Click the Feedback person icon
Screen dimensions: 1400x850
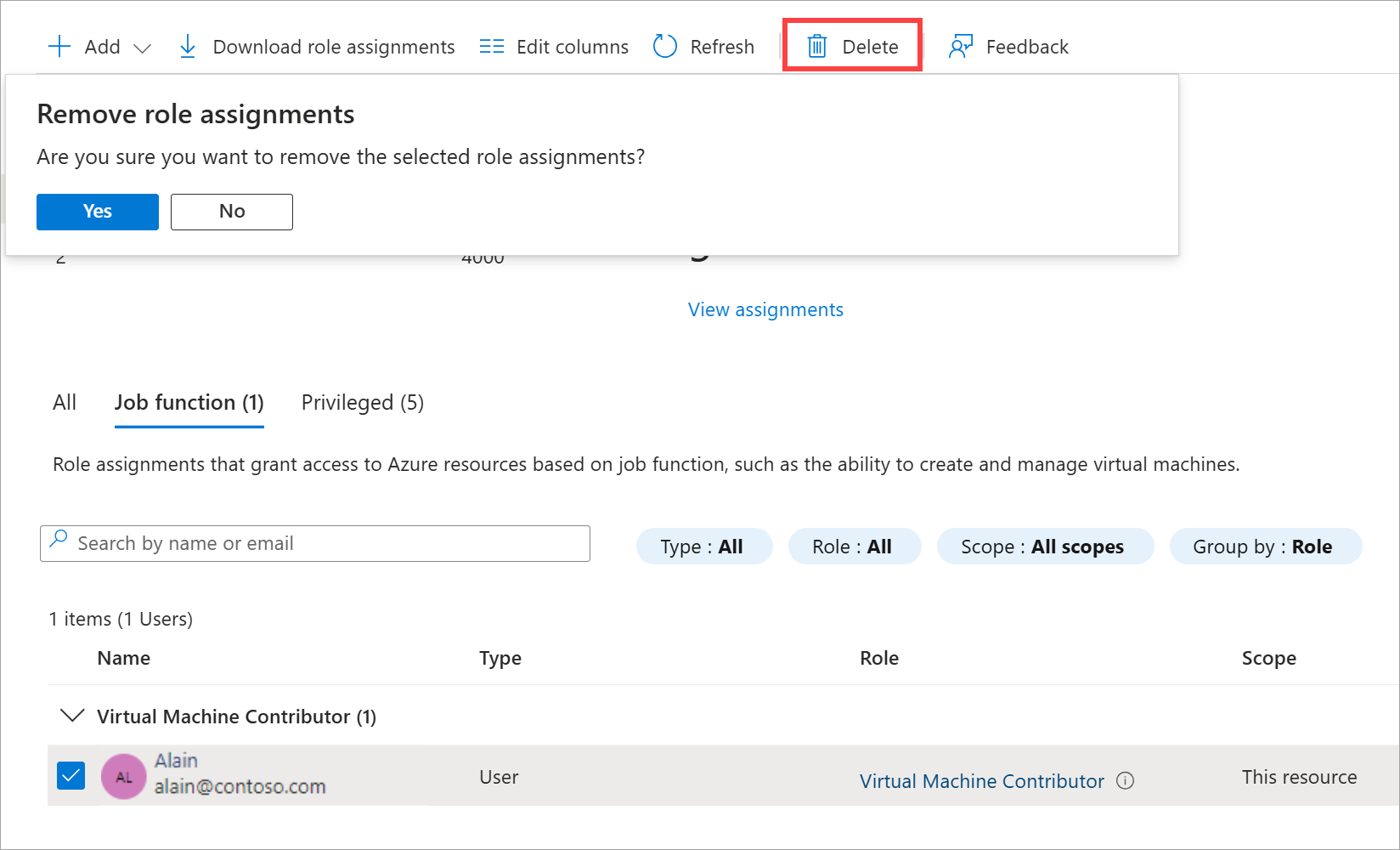[961, 46]
